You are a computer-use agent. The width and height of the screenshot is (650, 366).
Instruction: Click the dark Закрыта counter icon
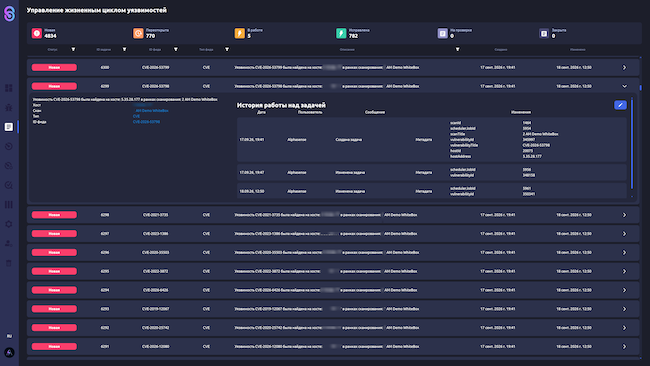pos(544,33)
